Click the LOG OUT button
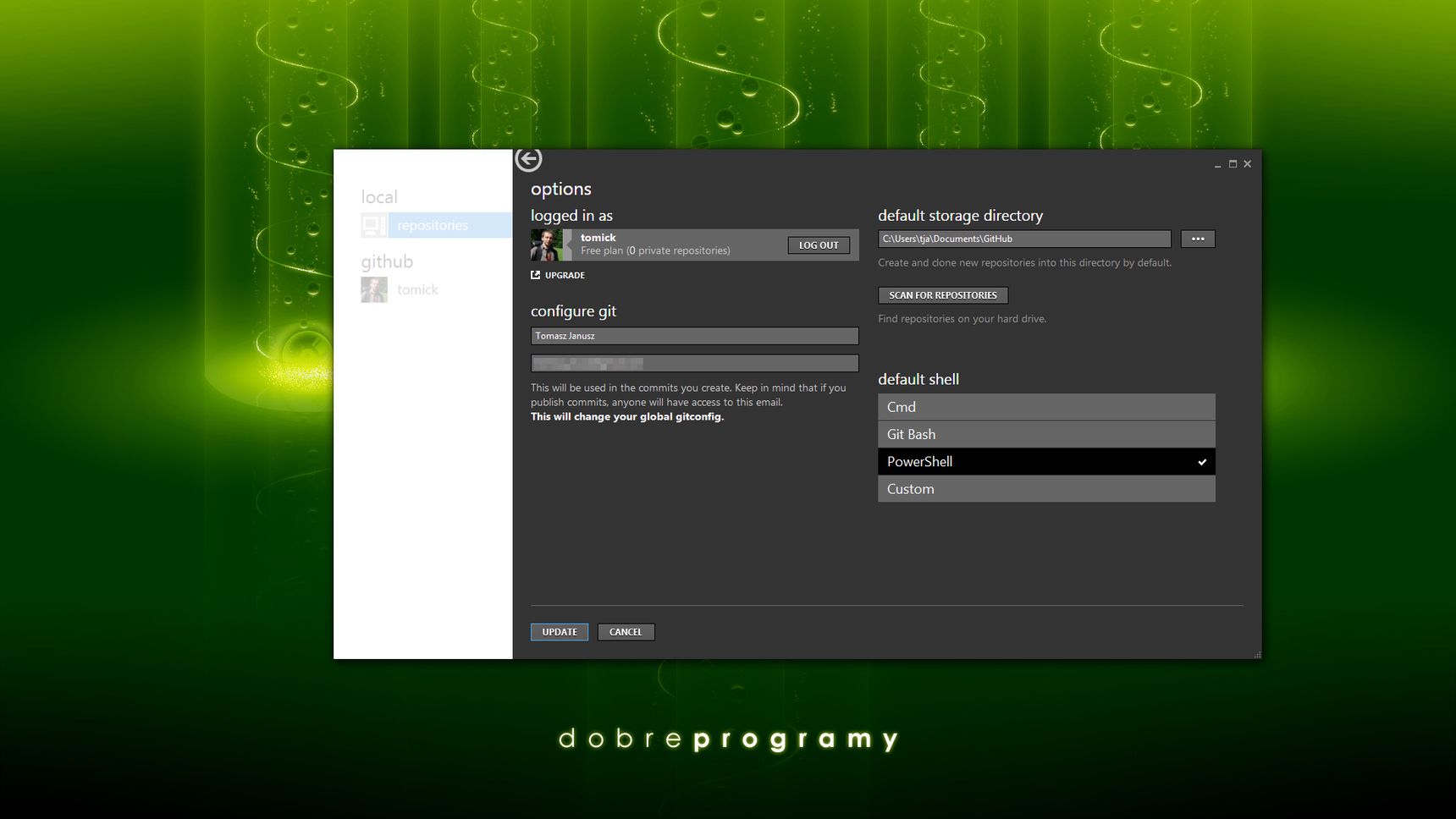The width and height of the screenshot is (1456, 819). [819, 245]
